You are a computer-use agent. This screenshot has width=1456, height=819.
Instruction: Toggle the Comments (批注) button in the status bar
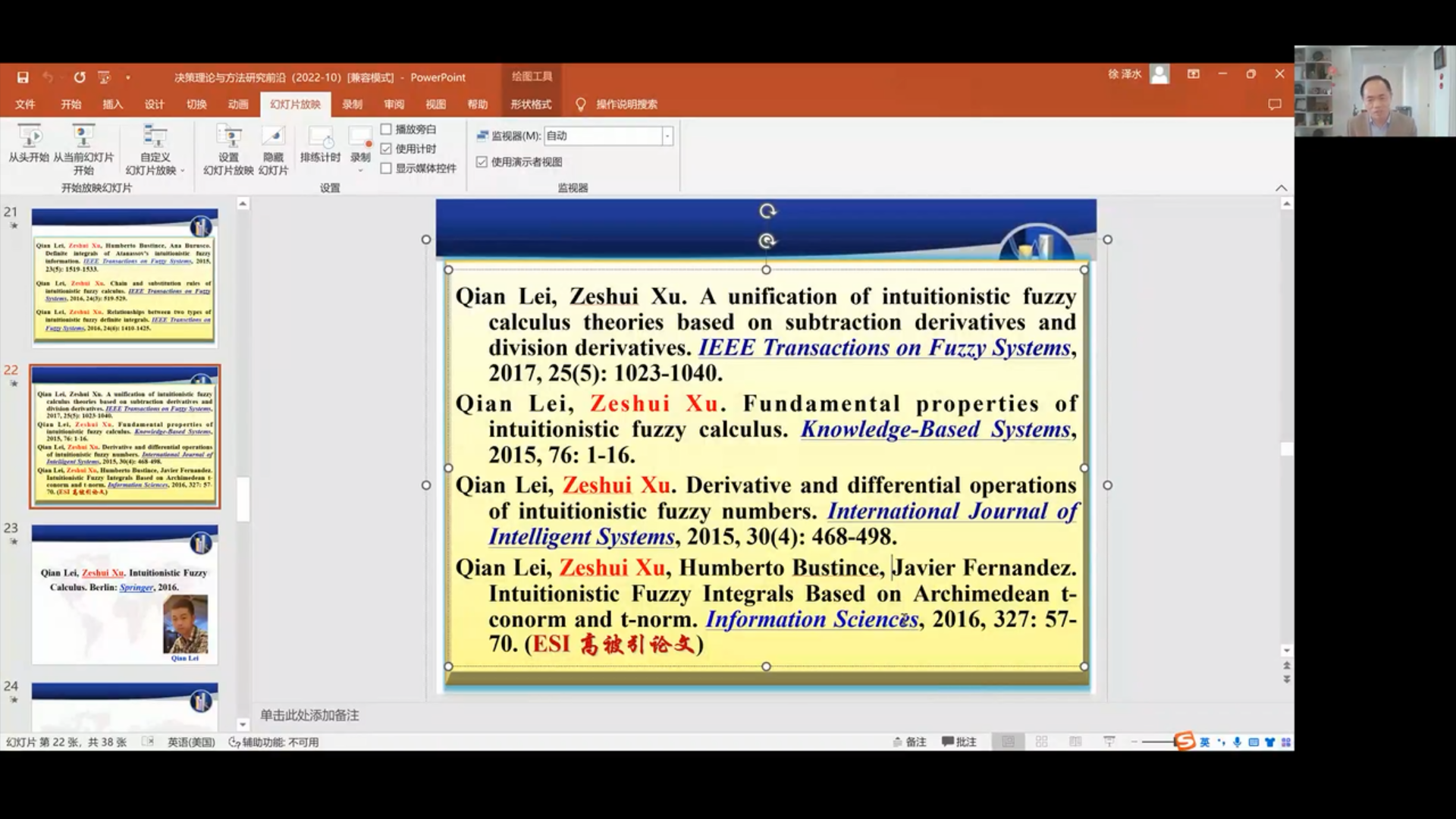click(959, 742)
